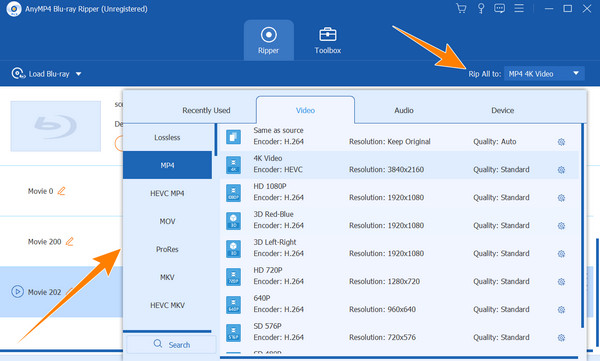Click the HD 720P format icon
Viewport: 600px width, 361px height.
tap(233, 276)
